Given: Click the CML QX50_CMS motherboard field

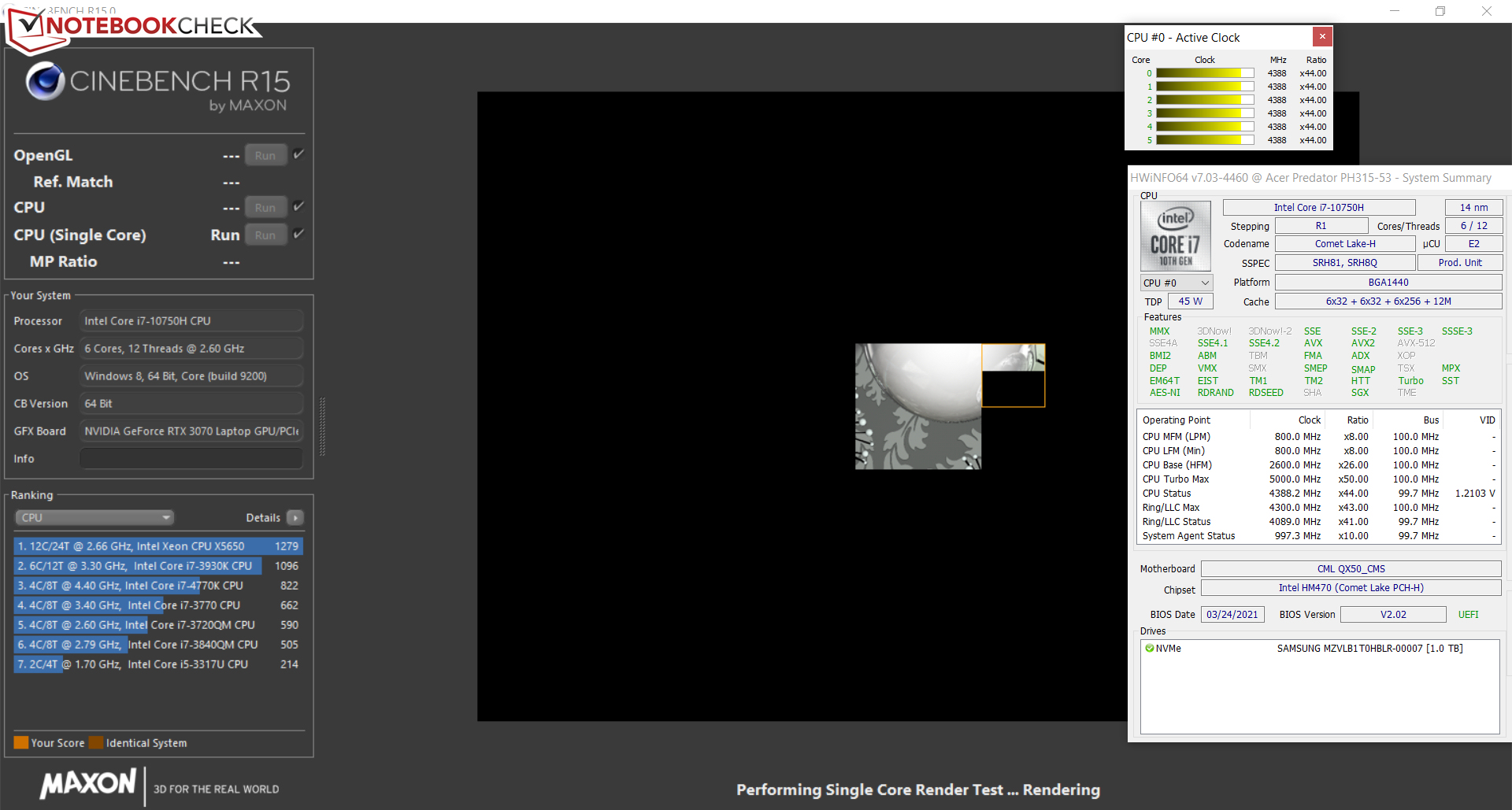Looking at the screenshot, I should tap(1351, 569).
